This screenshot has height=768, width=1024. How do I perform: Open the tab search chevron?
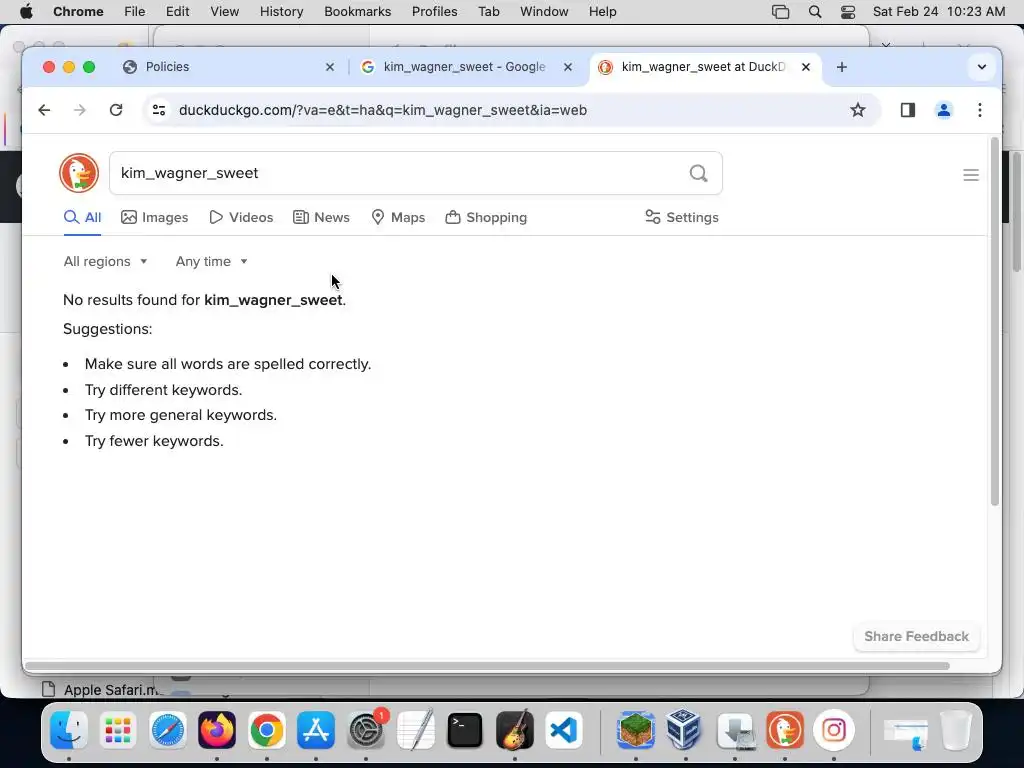tap(981, 67)
